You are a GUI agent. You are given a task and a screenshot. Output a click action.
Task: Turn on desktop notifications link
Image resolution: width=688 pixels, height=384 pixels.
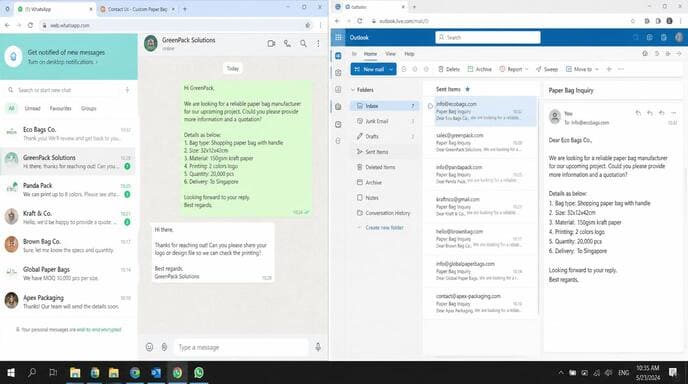tap(63, 62)
